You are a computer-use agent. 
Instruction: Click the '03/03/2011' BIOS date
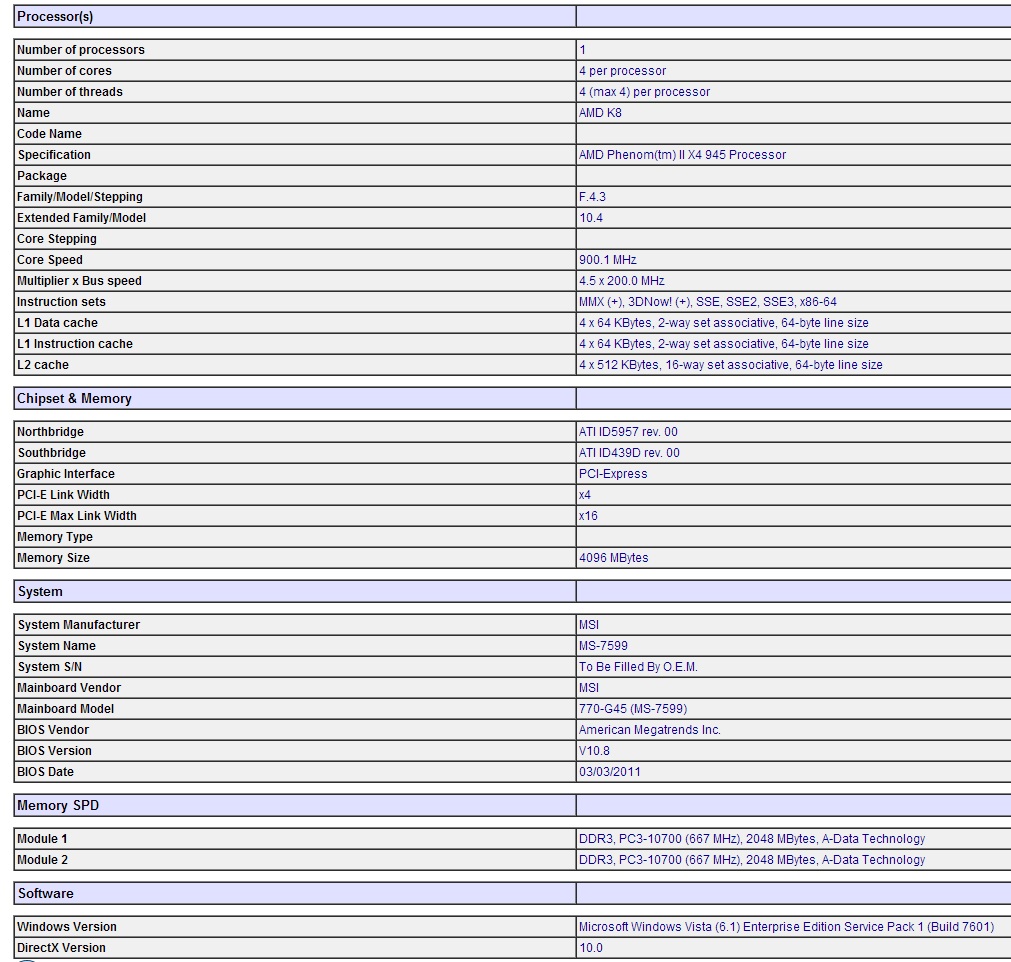(x=609, y=772)
